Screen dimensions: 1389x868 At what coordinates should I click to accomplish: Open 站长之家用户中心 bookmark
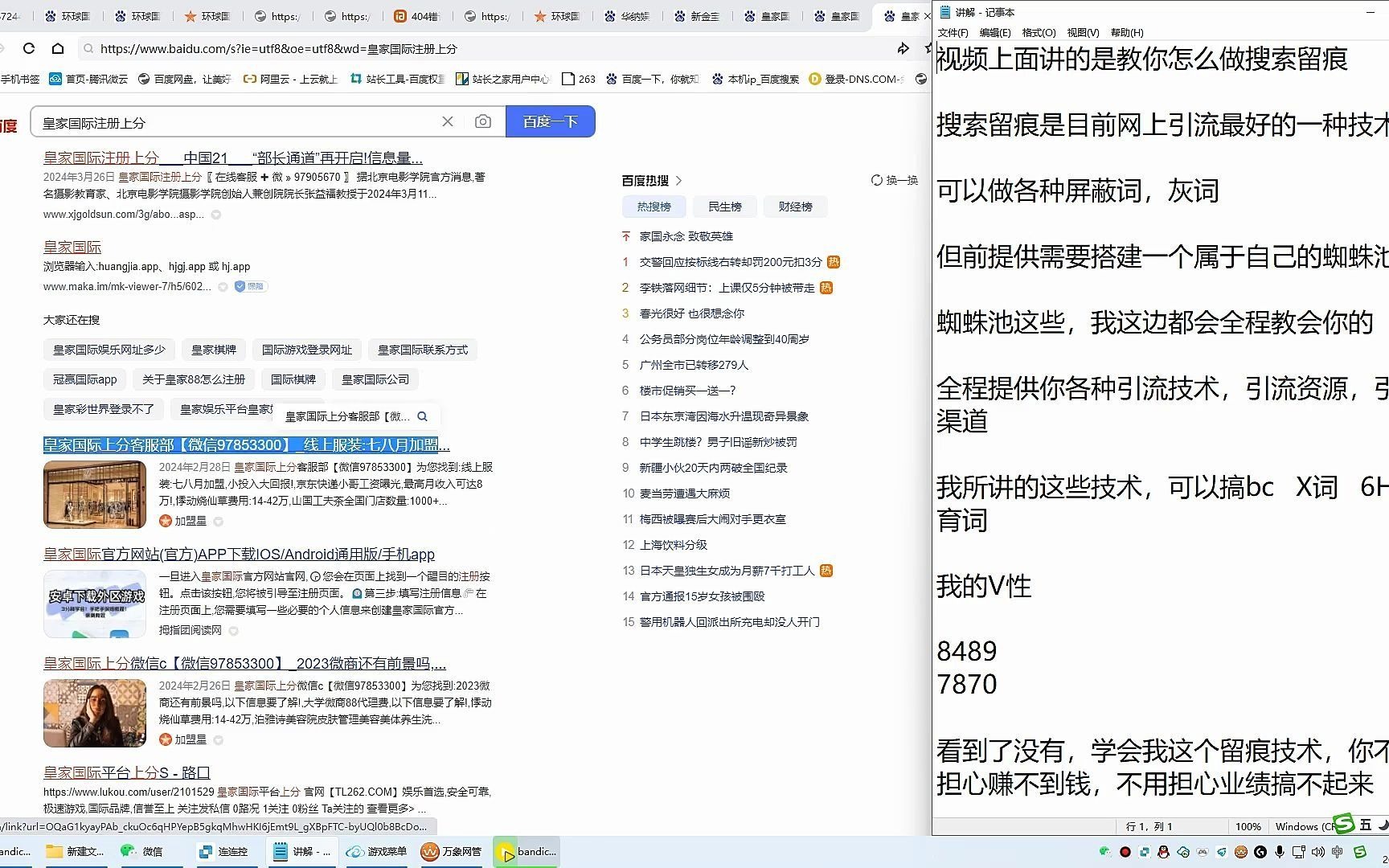pyautogui.click(x=502, y=79)
